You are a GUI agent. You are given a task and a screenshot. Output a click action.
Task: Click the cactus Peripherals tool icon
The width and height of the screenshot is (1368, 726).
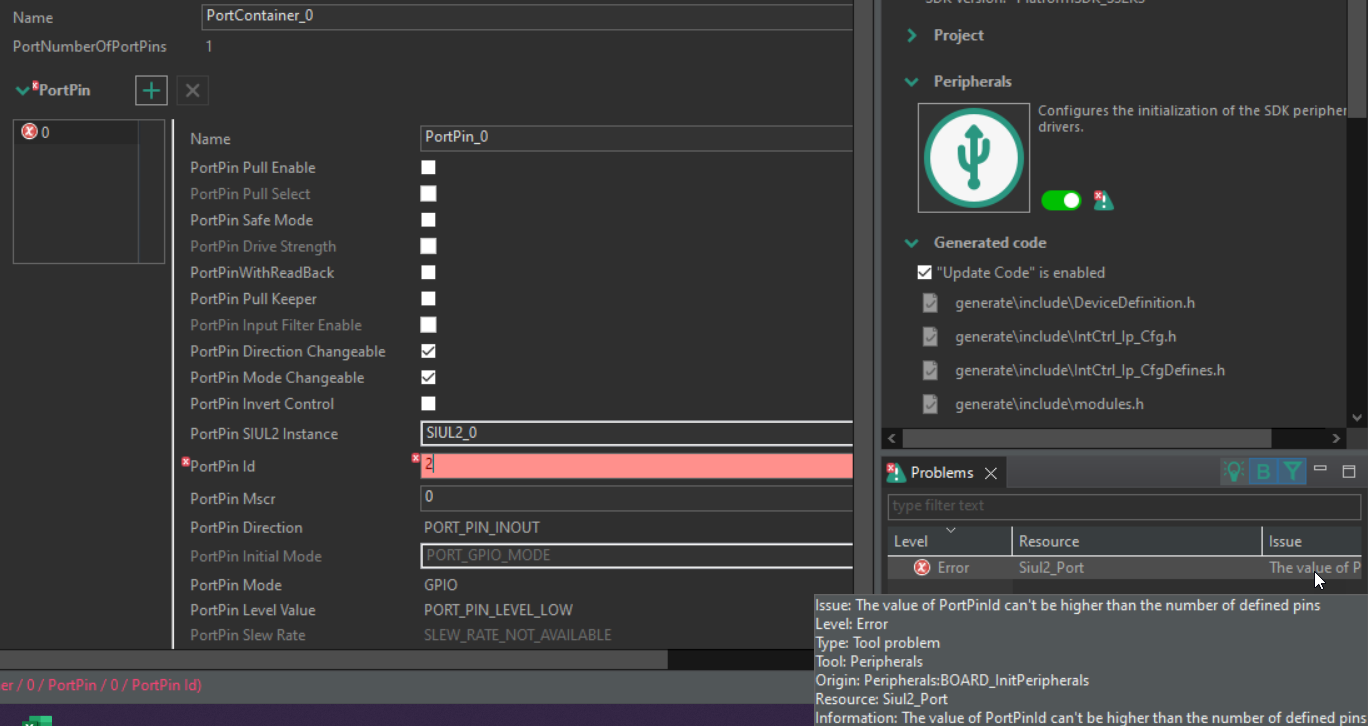point(973,157)
